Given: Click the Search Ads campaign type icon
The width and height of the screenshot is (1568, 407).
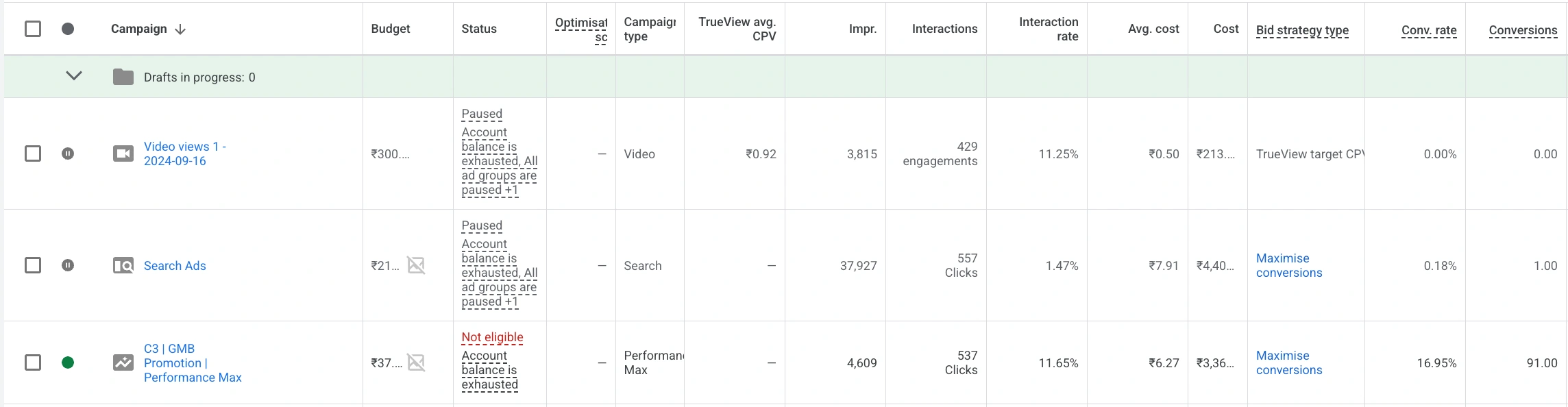Looking at the screenshot, I should tap(123, 265).
